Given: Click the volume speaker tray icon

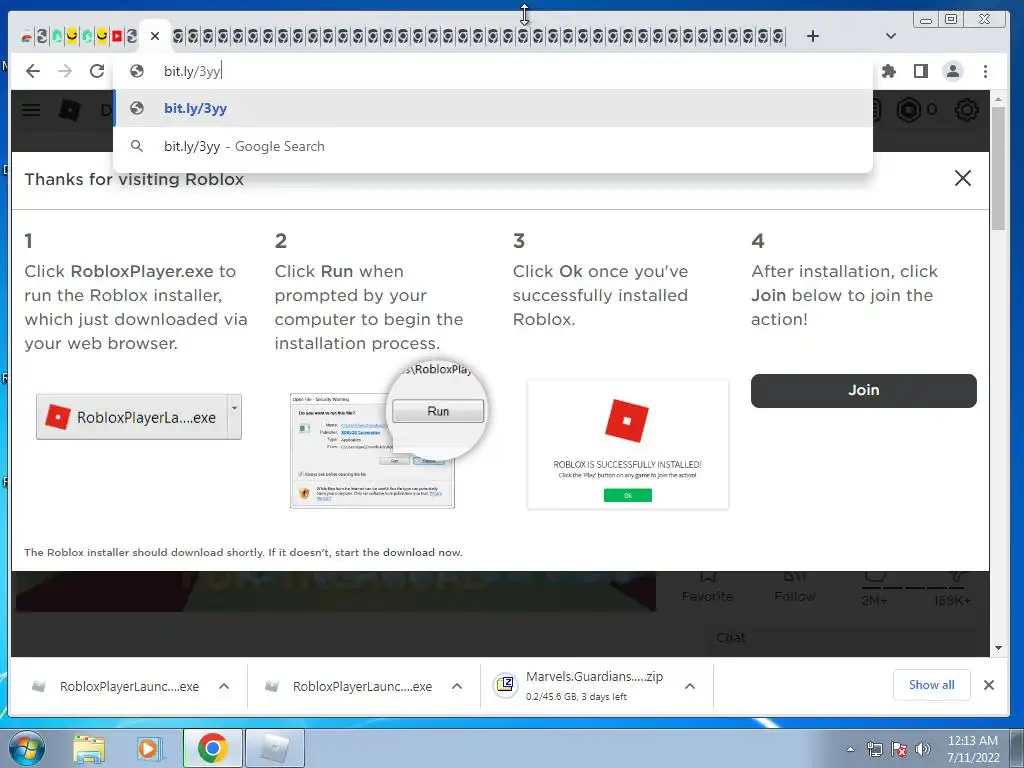Looking at the screenshot, I should pos(922,750).
